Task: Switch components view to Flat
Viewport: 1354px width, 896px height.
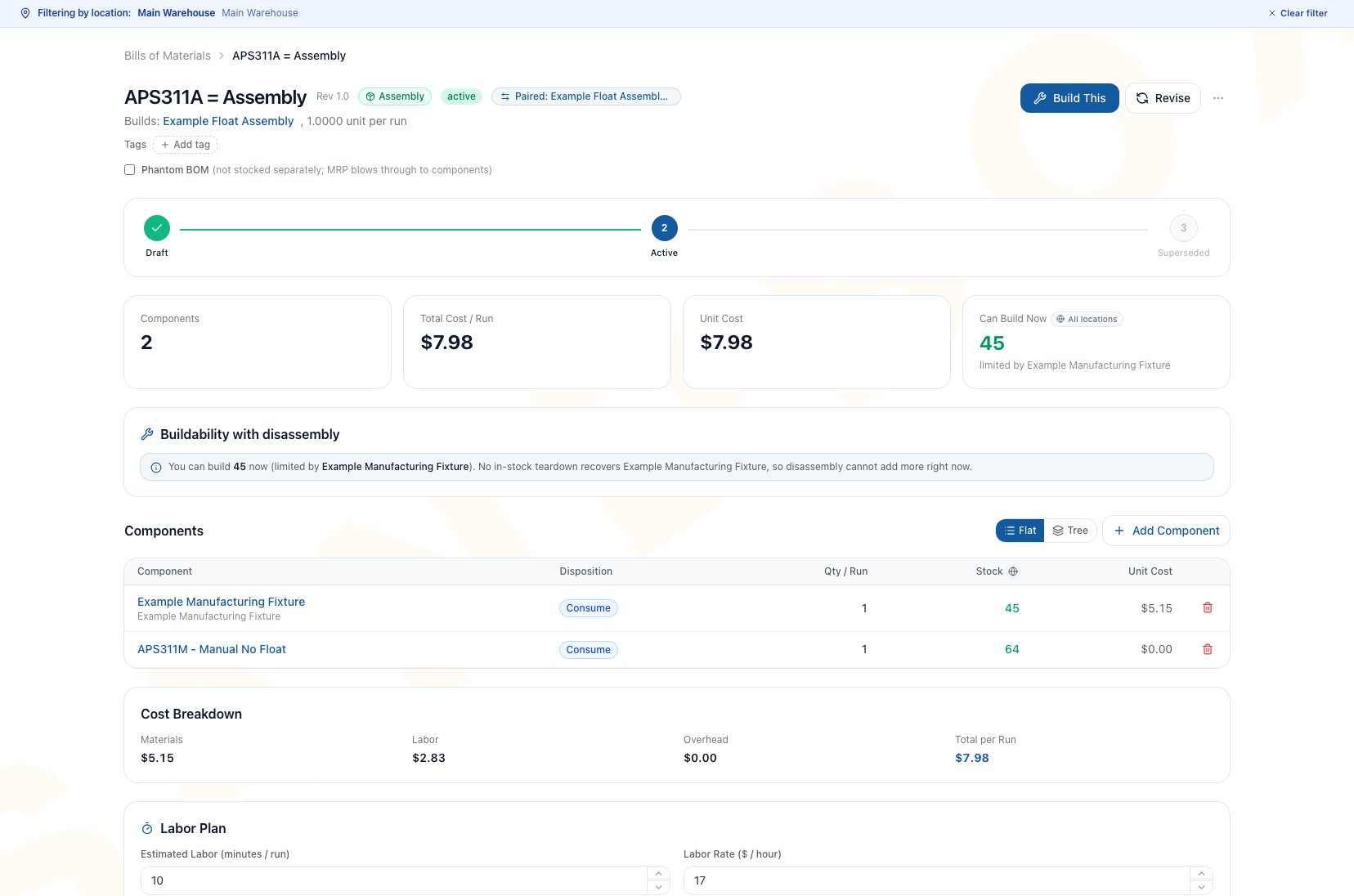Action: coord(1020,531)
